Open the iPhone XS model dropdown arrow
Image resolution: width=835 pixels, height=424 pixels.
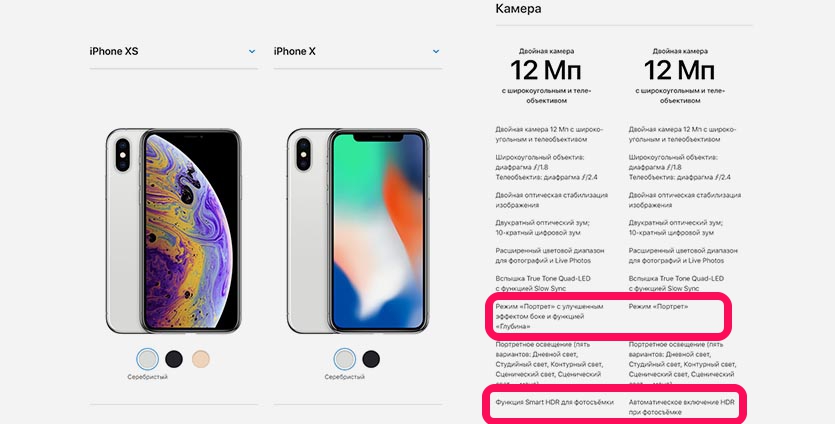click(x=252, y=52)
